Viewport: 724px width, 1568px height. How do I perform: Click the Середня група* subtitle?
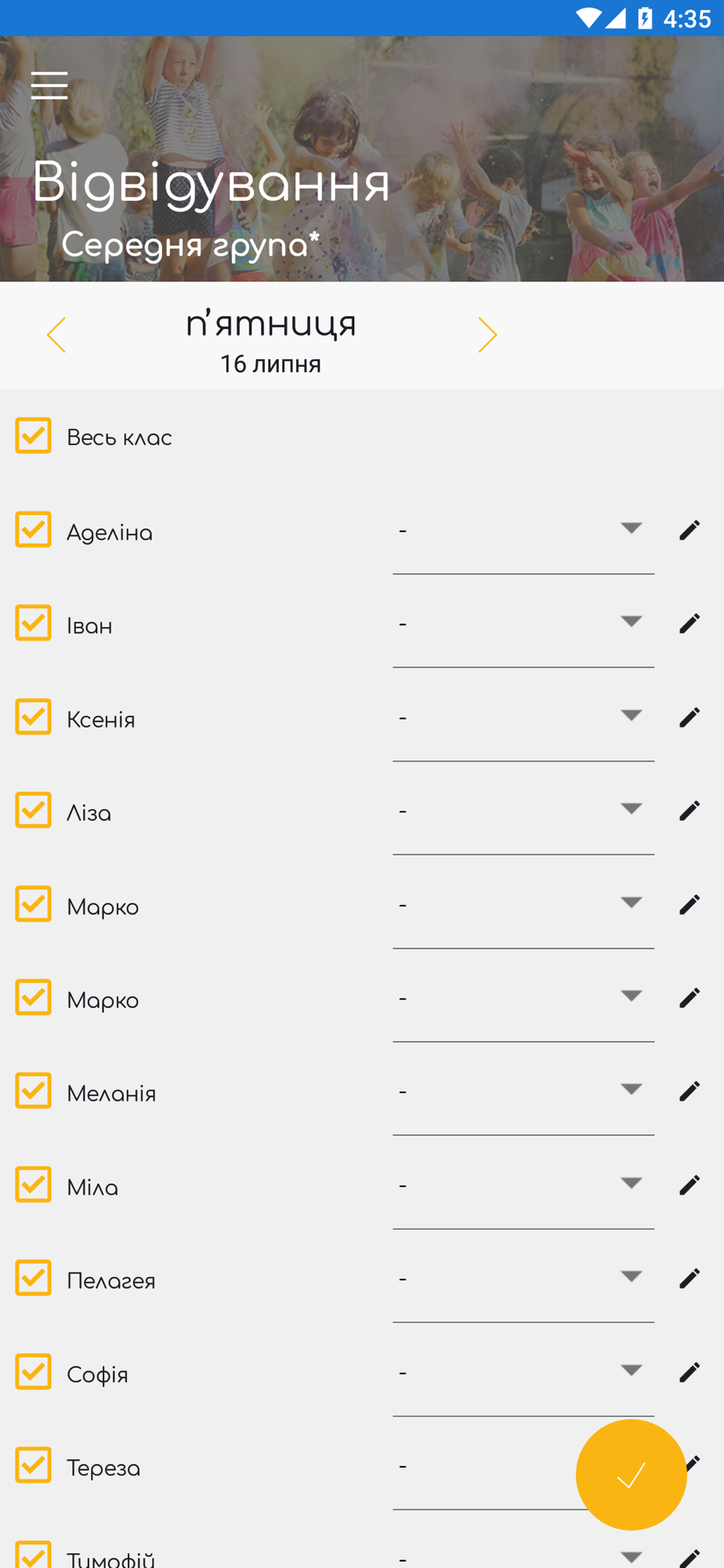click(190, 245)
